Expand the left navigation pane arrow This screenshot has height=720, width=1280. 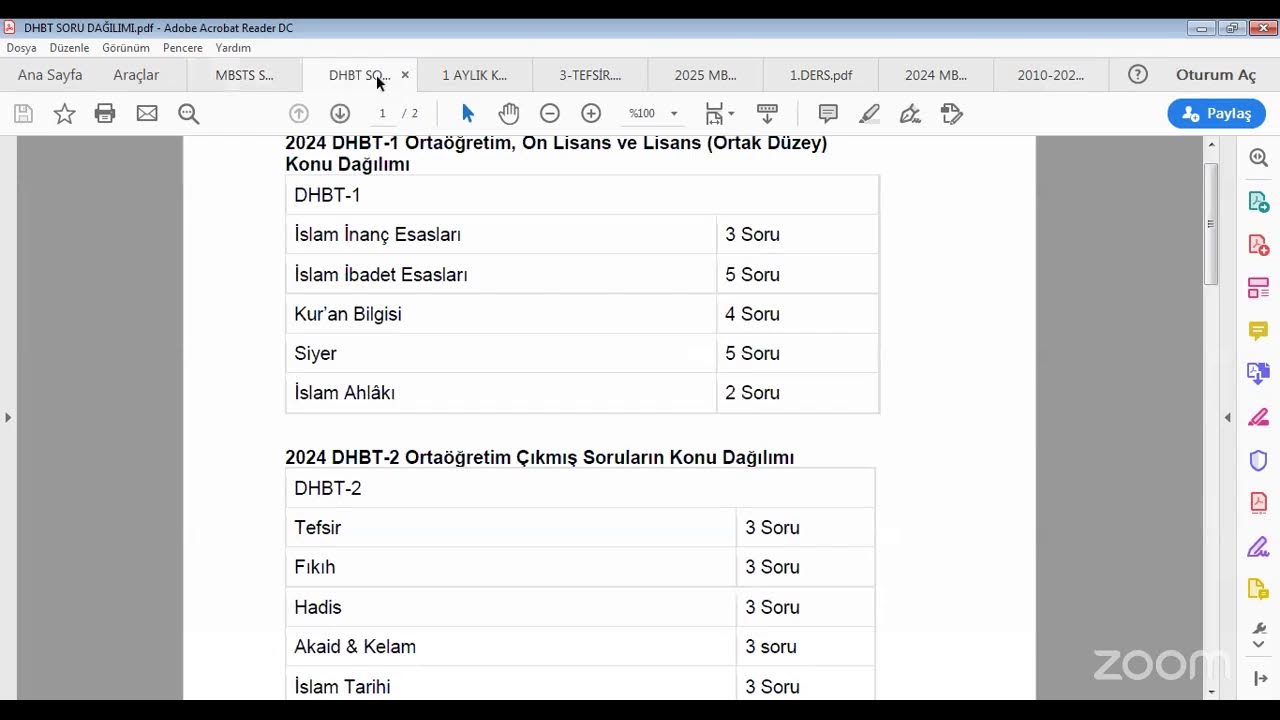tap(8, 417)
